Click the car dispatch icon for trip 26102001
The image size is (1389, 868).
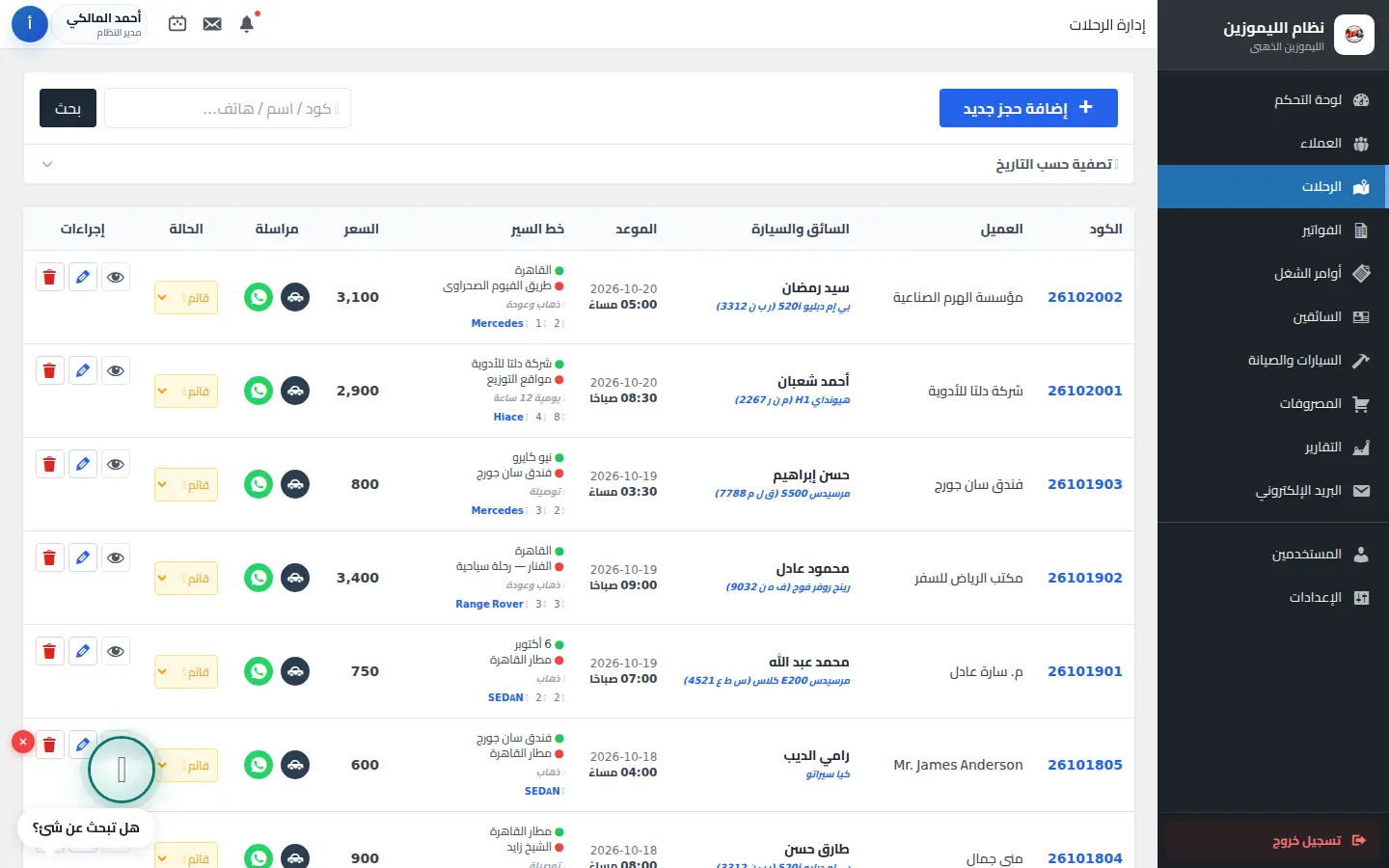[x=295, y=391]
